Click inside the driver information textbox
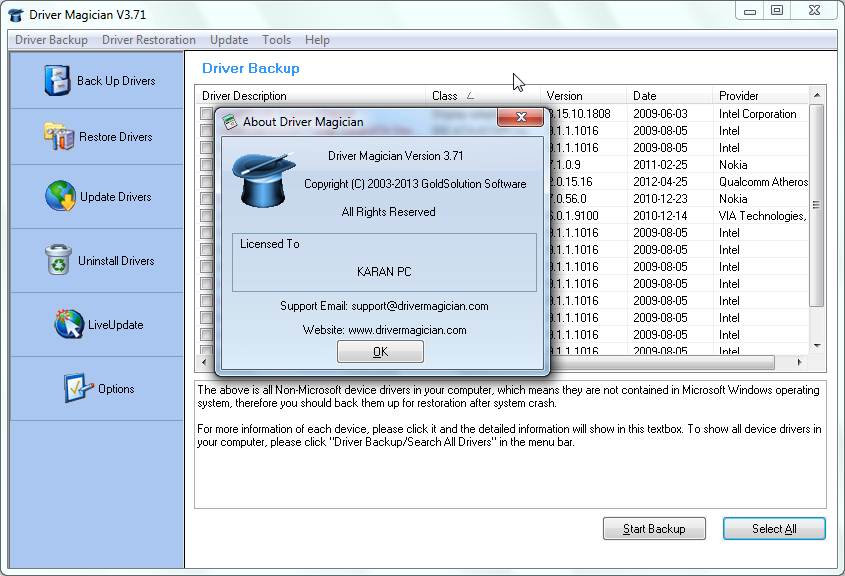The height and width of the screenshot is (576, 845). (510, 444)
